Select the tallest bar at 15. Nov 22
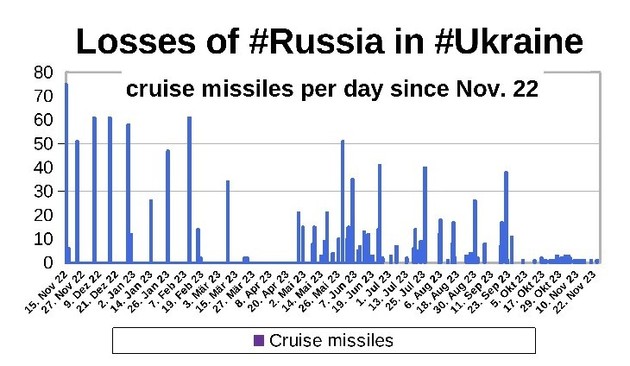 click(66, 173)
